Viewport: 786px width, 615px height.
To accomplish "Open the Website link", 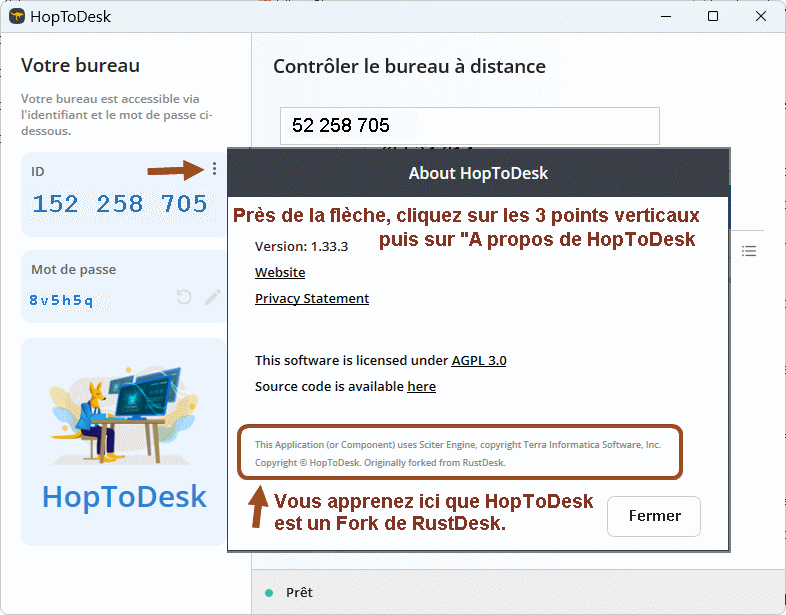I will pos(280,272).
